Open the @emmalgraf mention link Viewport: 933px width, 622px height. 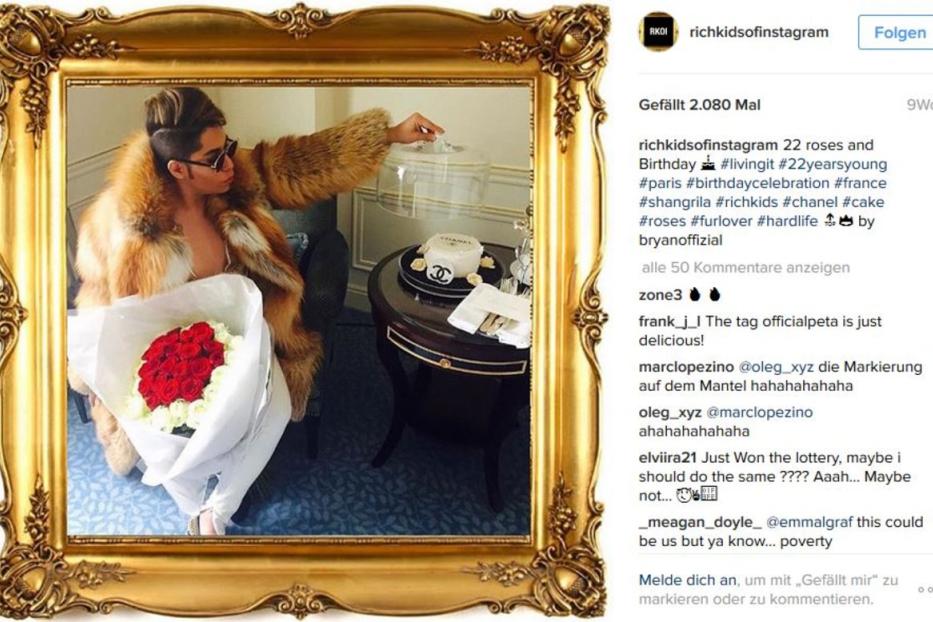[809, 523]
